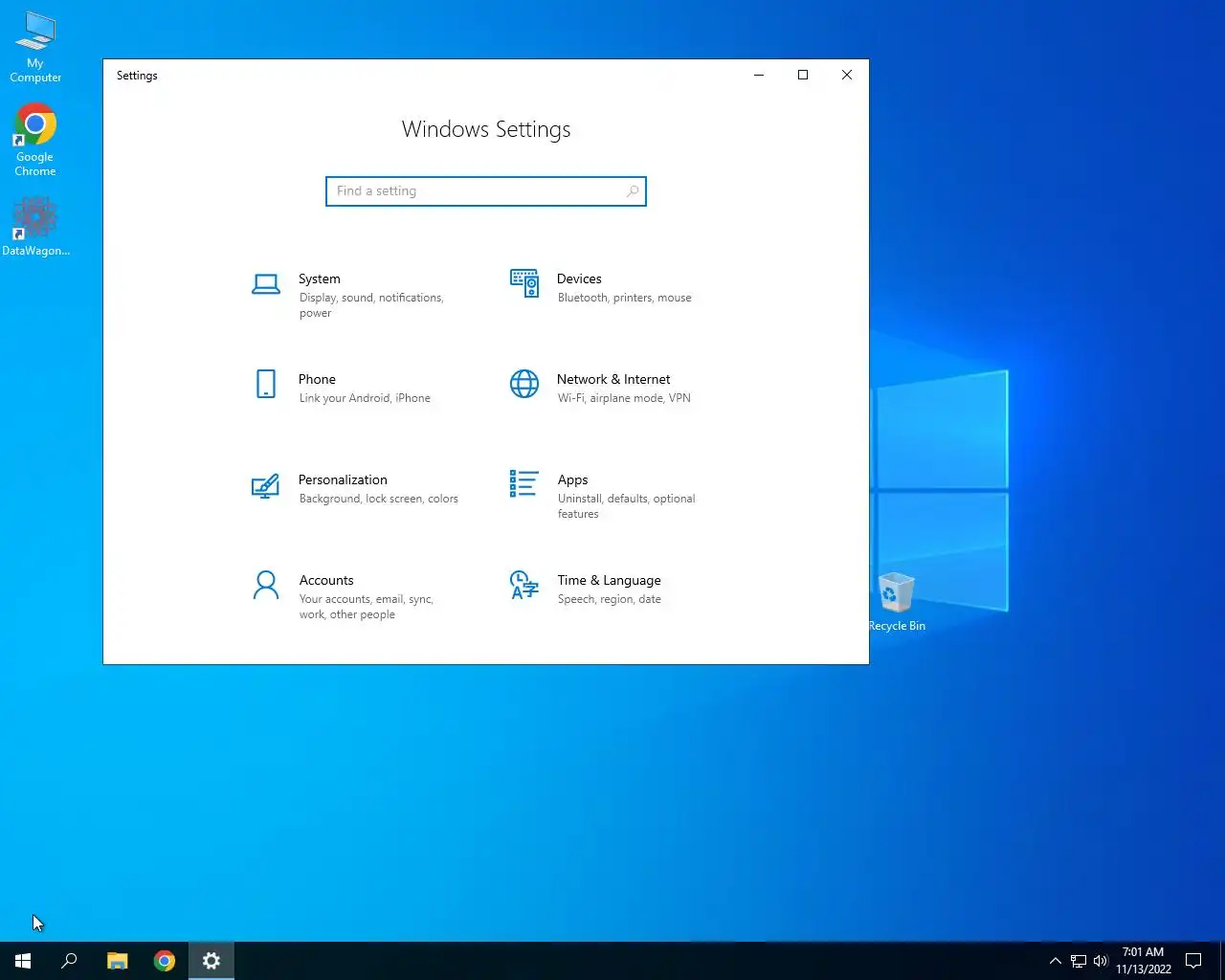Open Phone settings label

coord(317,379)
